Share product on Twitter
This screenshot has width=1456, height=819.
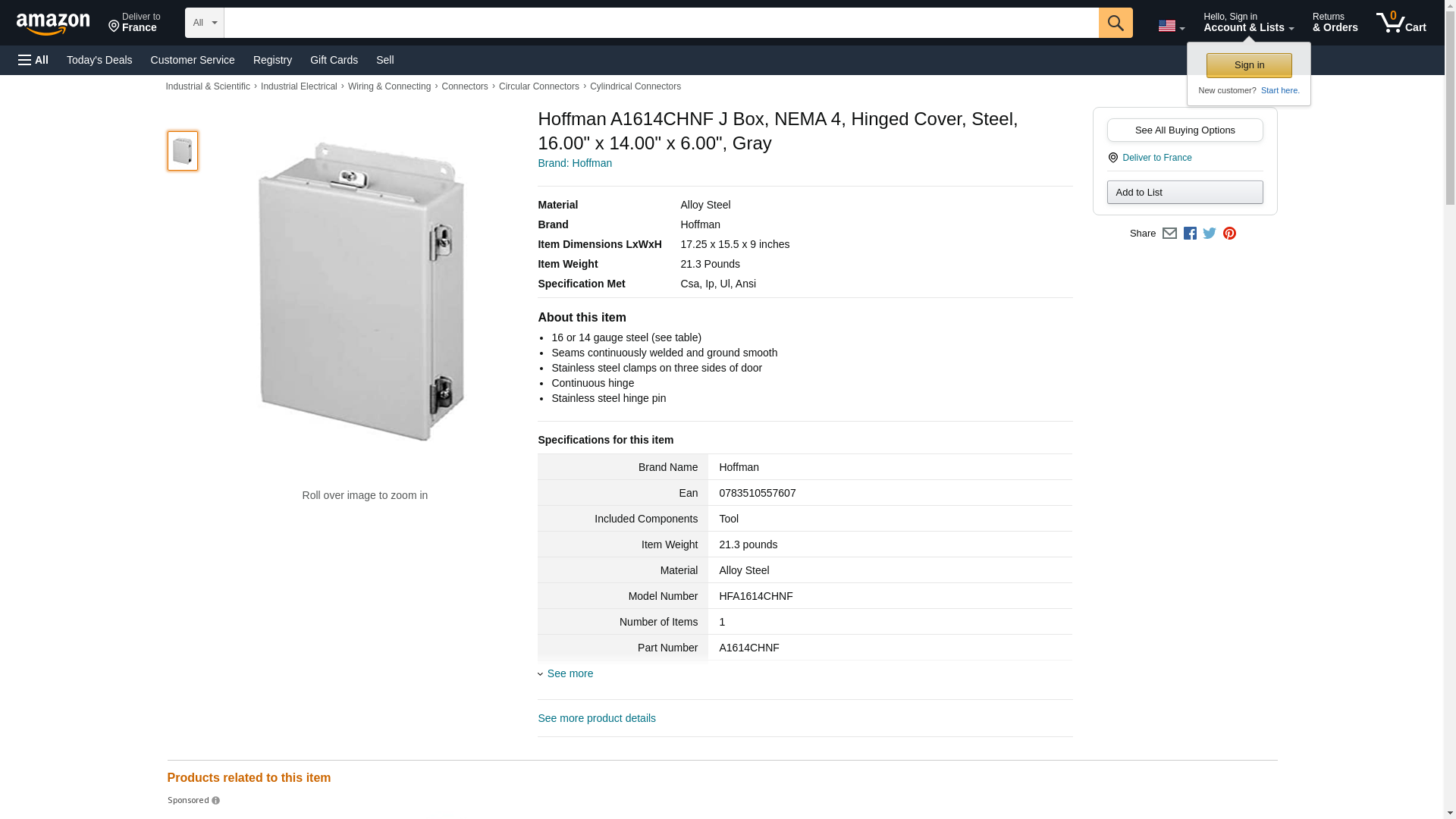(1210, 234)
